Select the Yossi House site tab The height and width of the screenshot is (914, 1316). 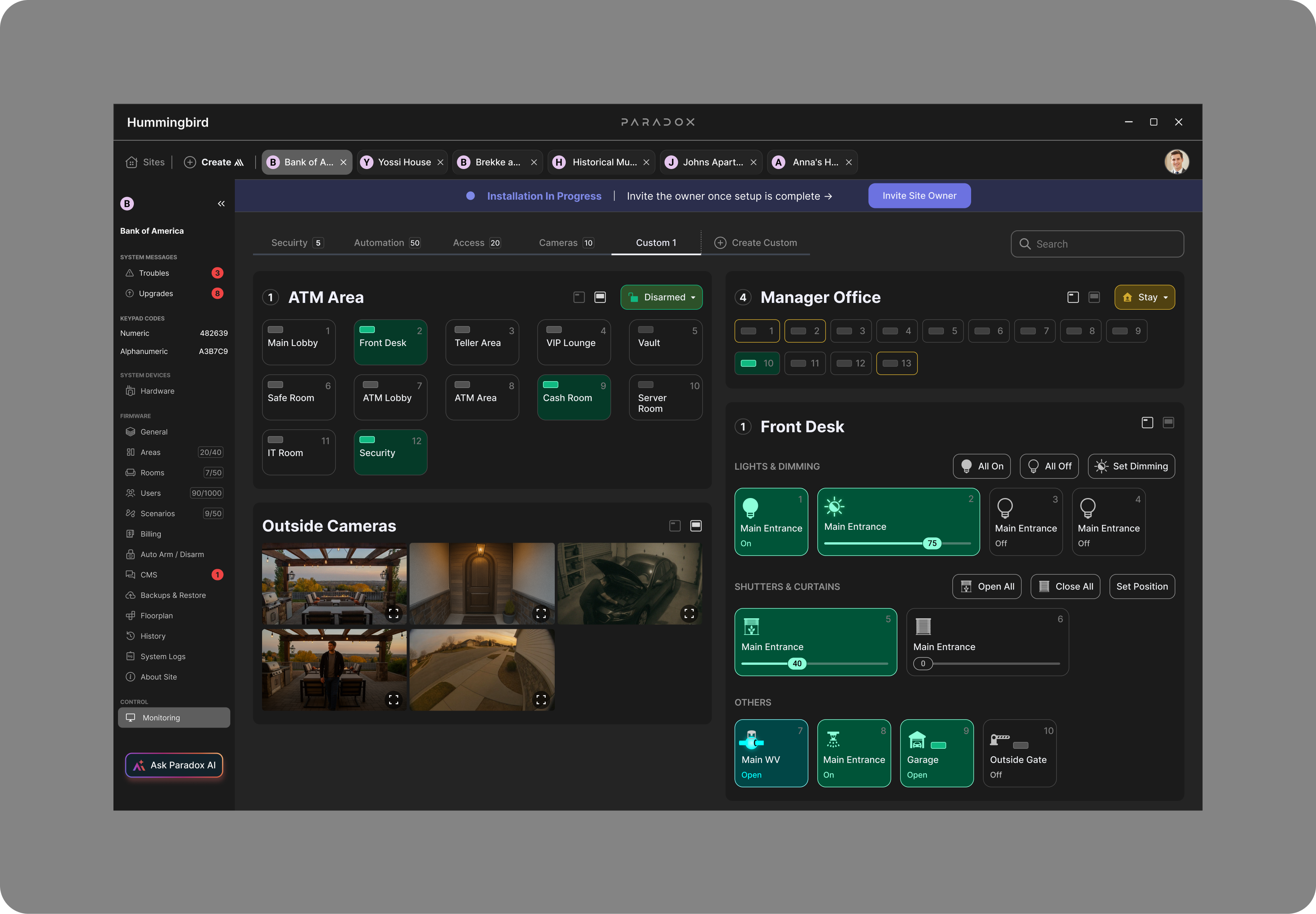(402, 163)
